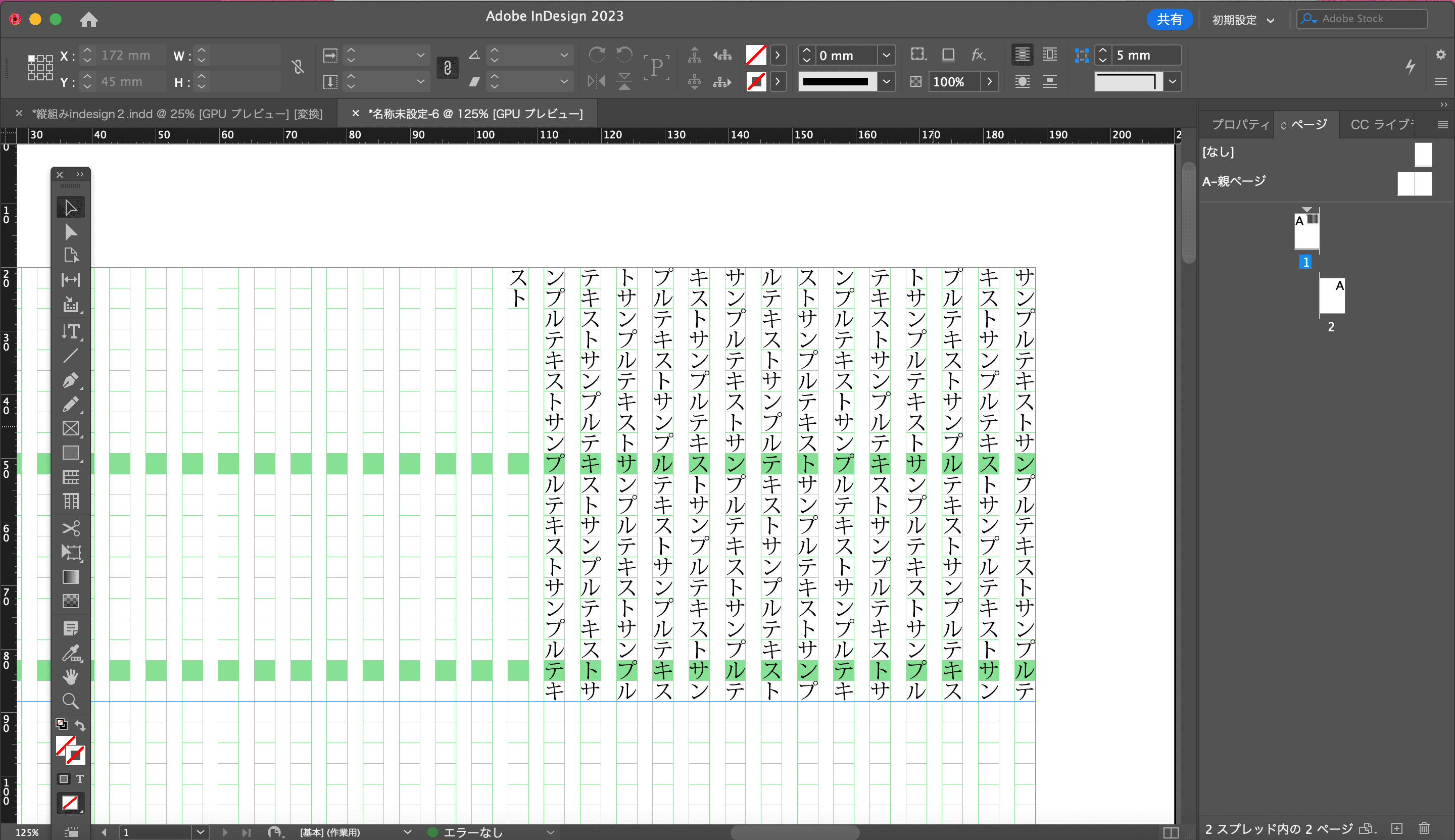
Task: Click fill color swatch in control bar
Action: pyautogui.click(x=756, y=56)
